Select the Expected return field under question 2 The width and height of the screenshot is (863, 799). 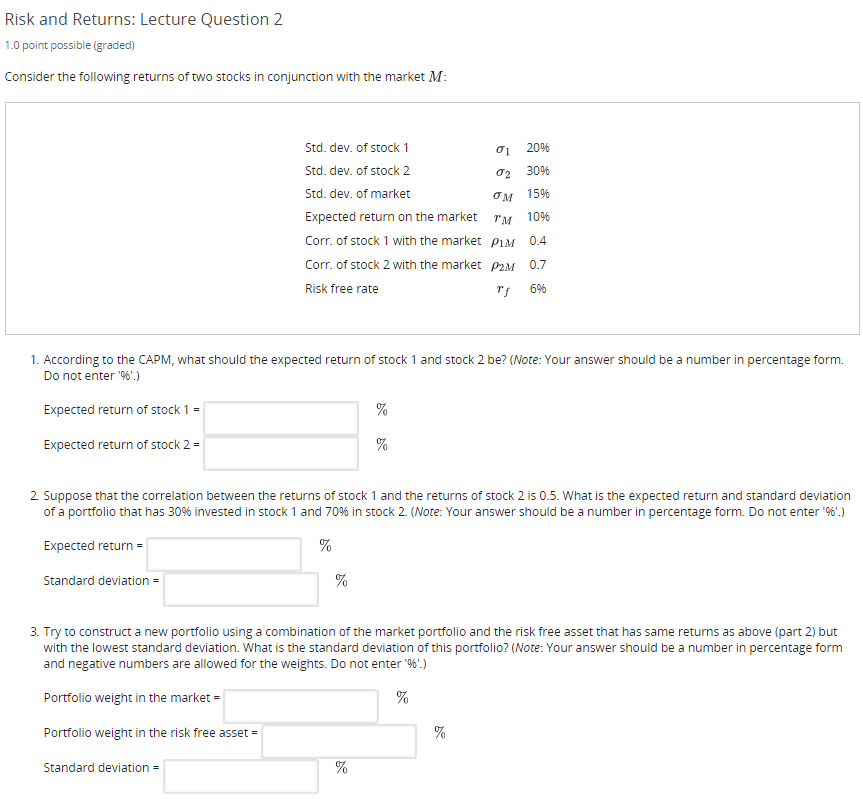pyautogui.click(x=223, y=553)
